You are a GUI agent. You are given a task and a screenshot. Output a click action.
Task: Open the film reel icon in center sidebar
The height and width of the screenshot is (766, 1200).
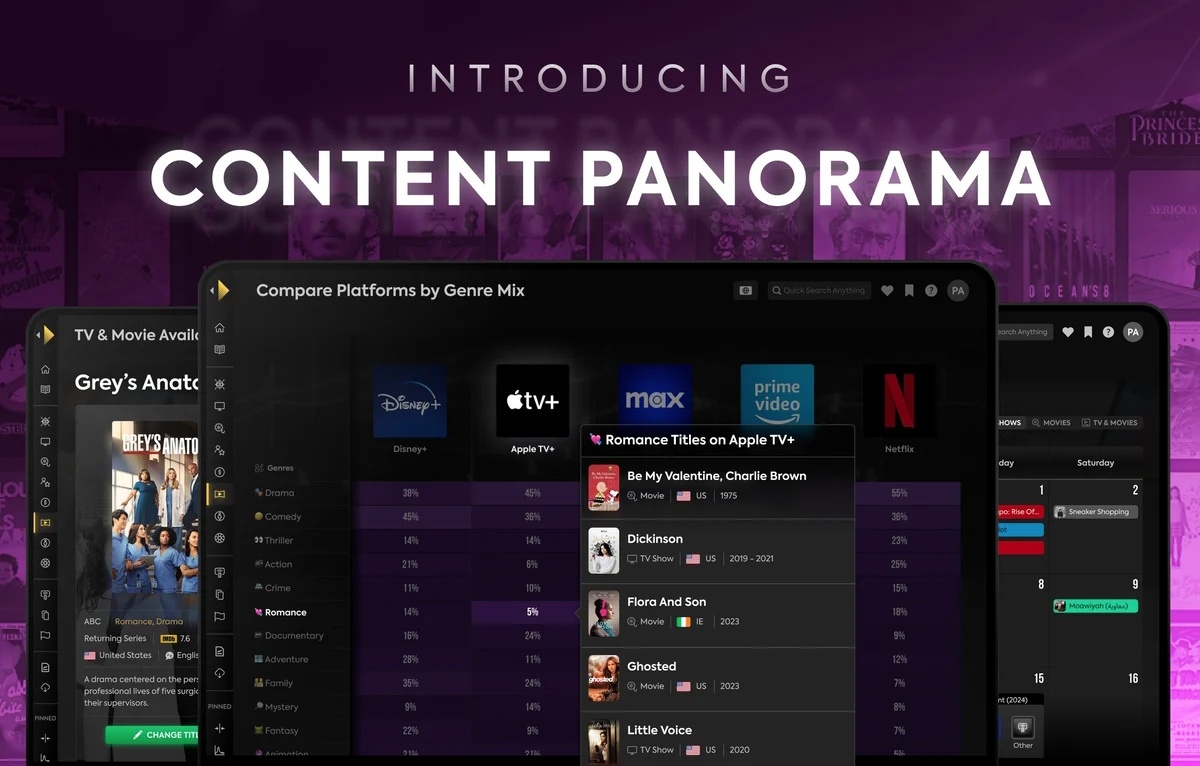pos(220,538)
